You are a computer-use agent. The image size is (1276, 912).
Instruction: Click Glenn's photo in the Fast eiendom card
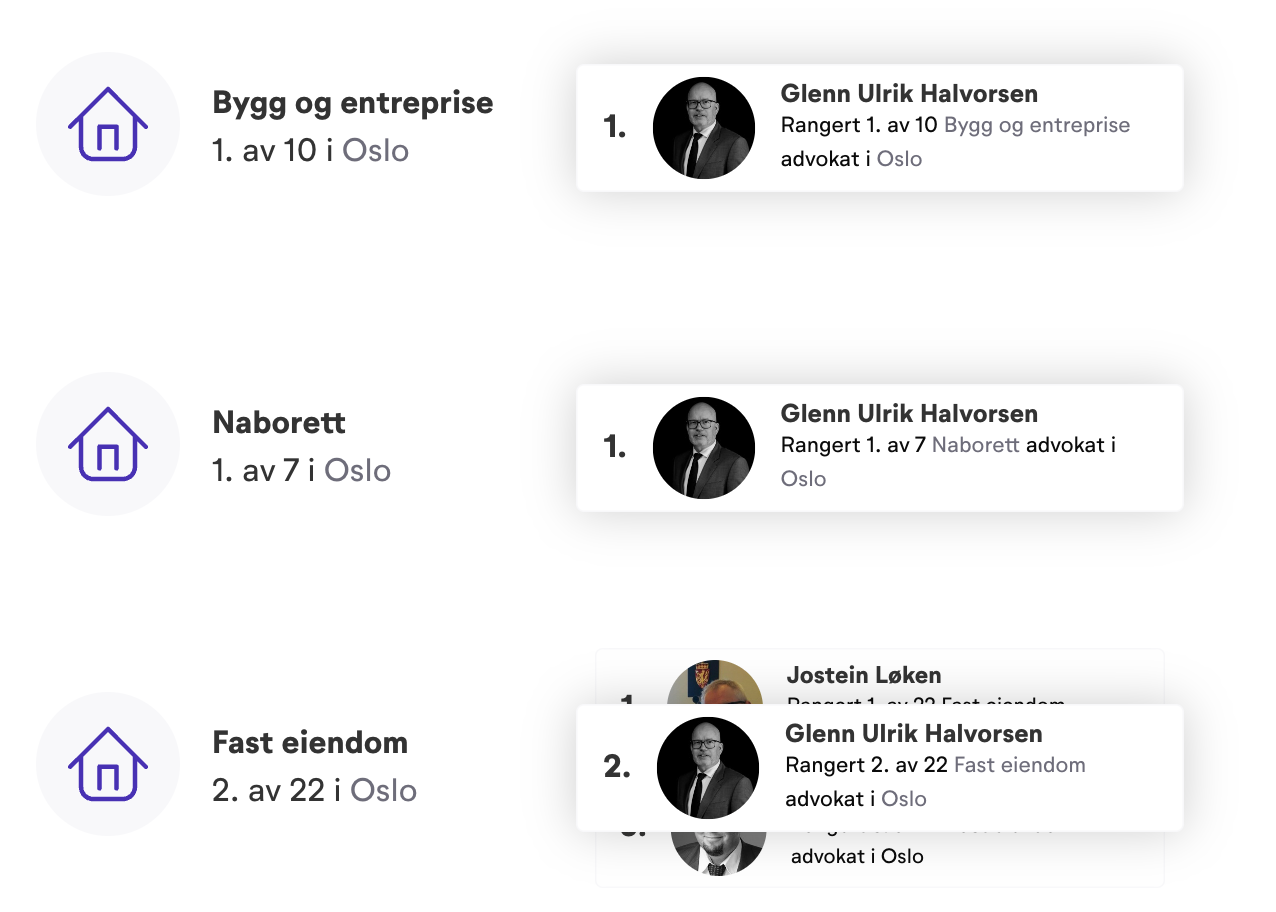point(708,767)
